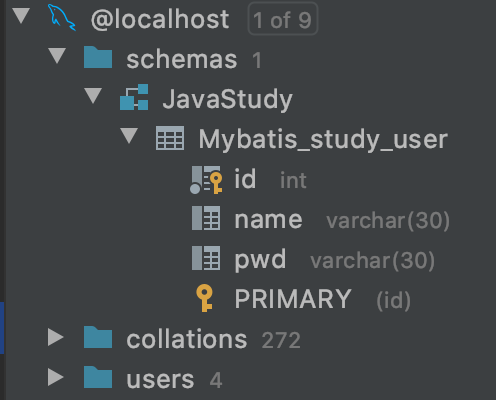
Task: Click the JavaStudy schema icon
Action: click(134, 97)
